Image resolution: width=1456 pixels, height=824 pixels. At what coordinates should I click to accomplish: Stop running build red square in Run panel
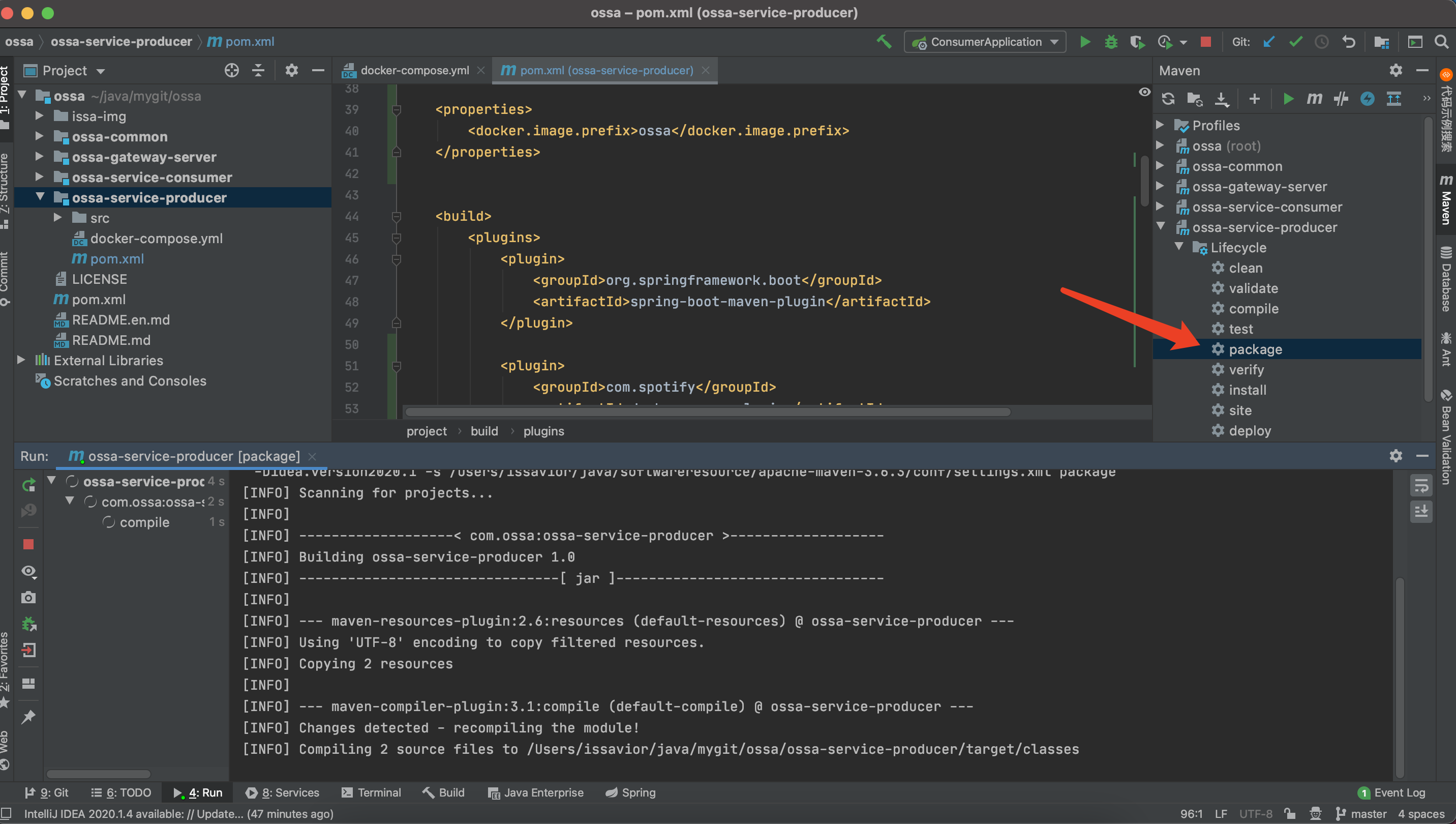coord(28,544)
